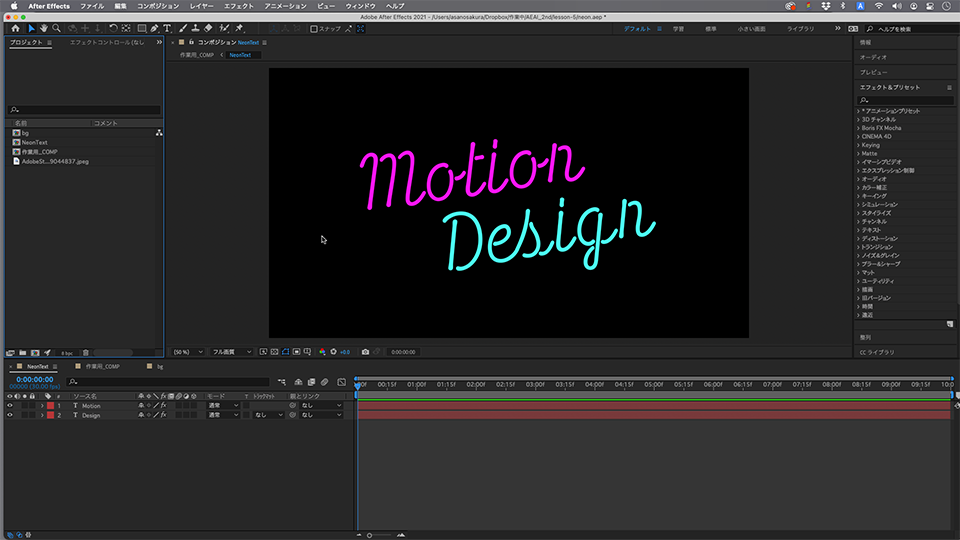Expand the Design layer properties
Screen dimensions: 960x540
coord(42,415)
